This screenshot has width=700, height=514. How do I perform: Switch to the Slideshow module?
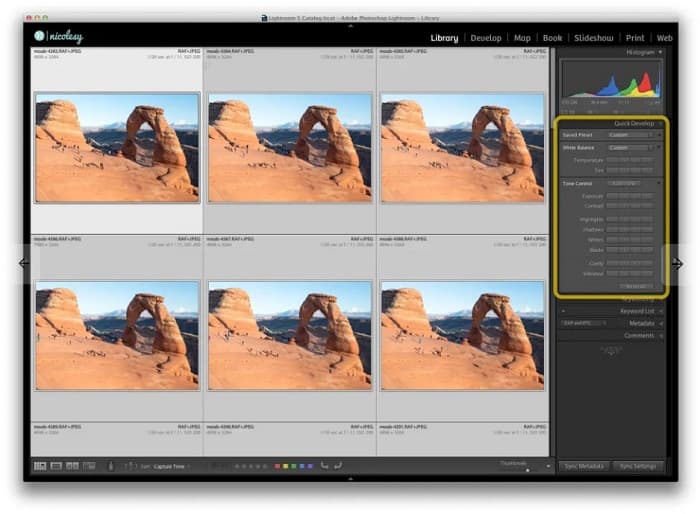pos(593,38)
